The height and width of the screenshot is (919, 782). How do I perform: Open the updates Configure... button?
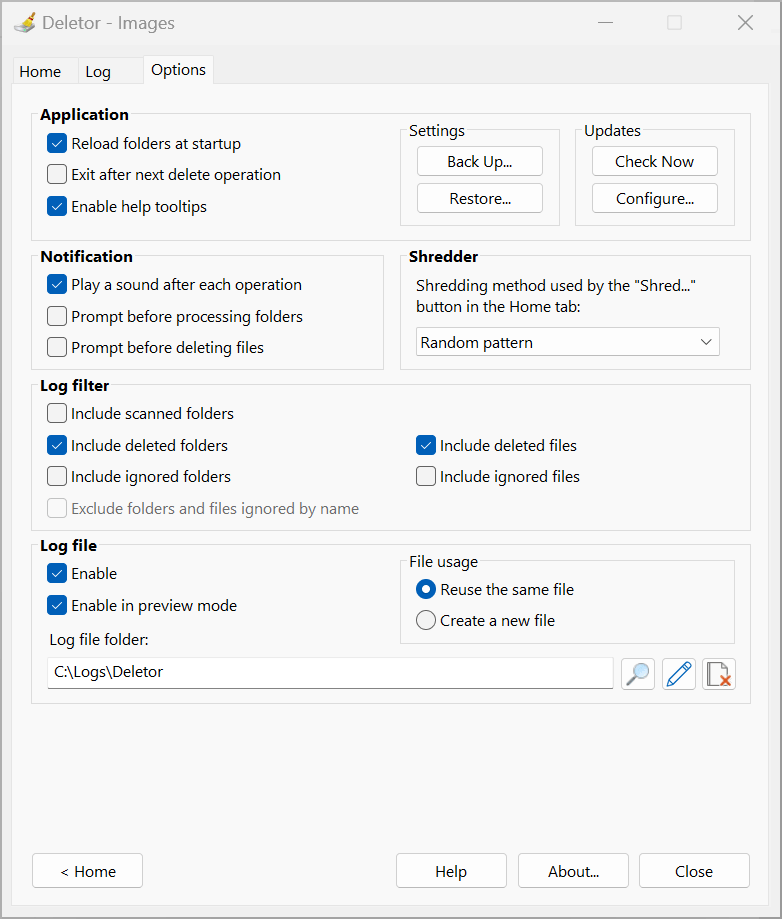tap(654, 199)
